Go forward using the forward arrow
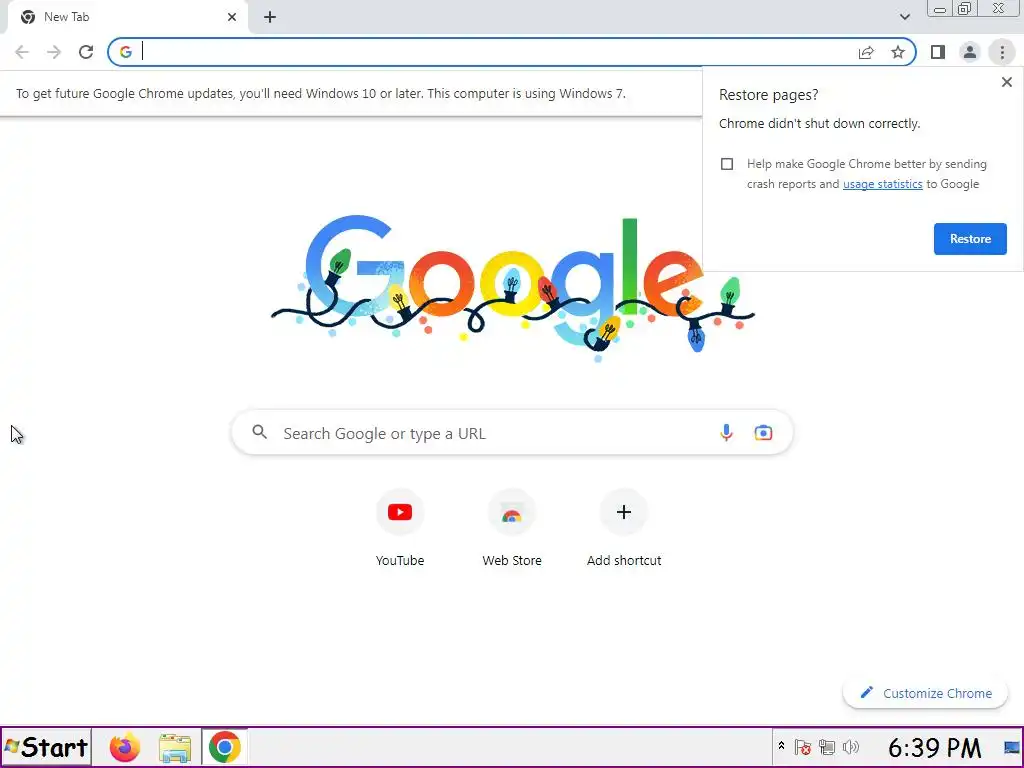This screenshot has width=1024, height=768. 54,52
